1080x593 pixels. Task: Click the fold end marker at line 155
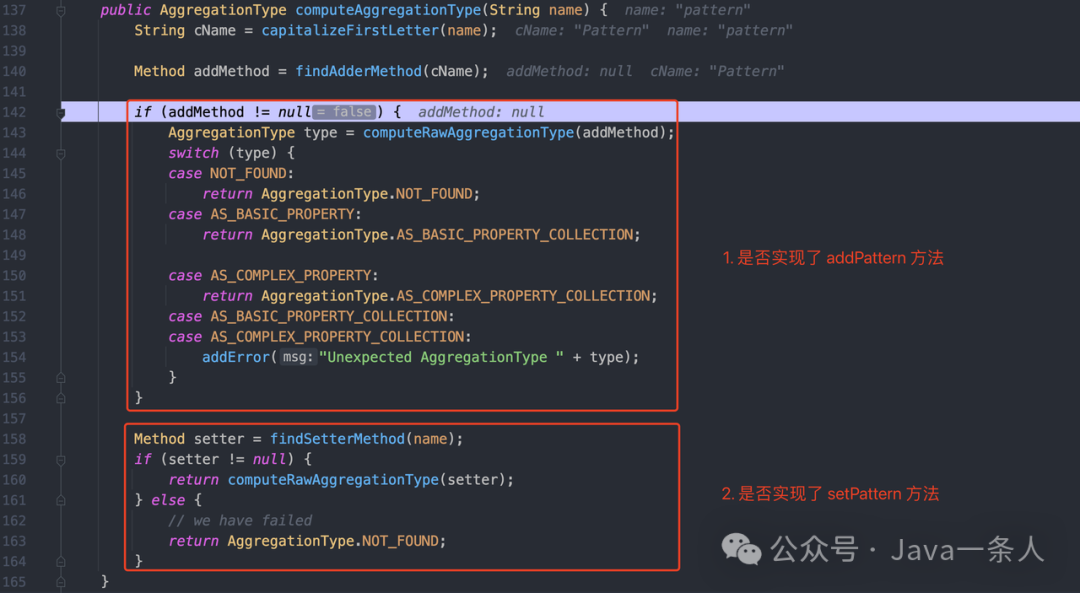61,377
